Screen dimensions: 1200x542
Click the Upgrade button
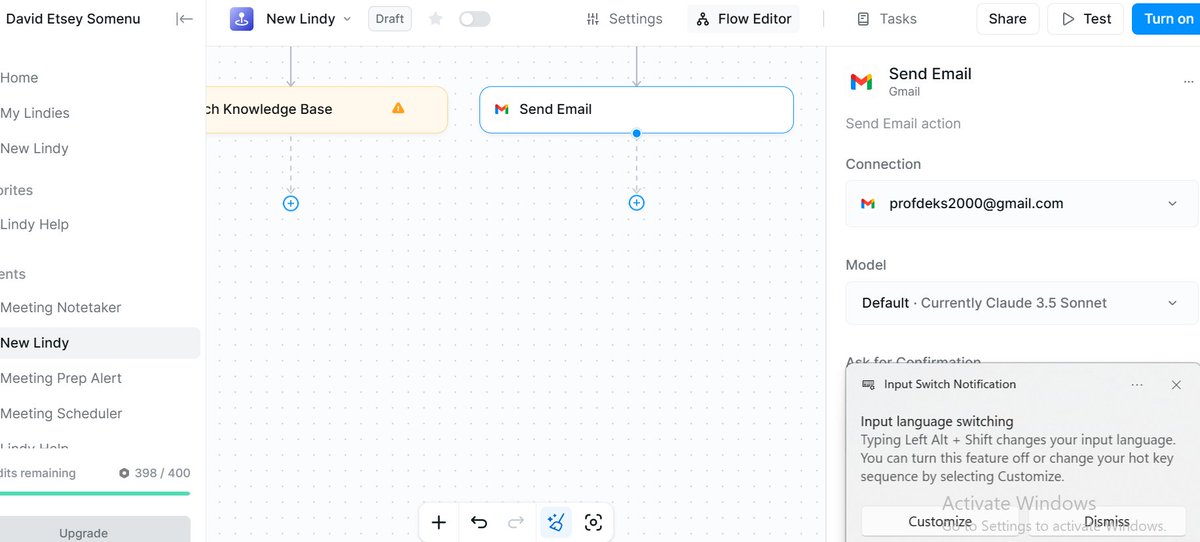click(95, 532)
